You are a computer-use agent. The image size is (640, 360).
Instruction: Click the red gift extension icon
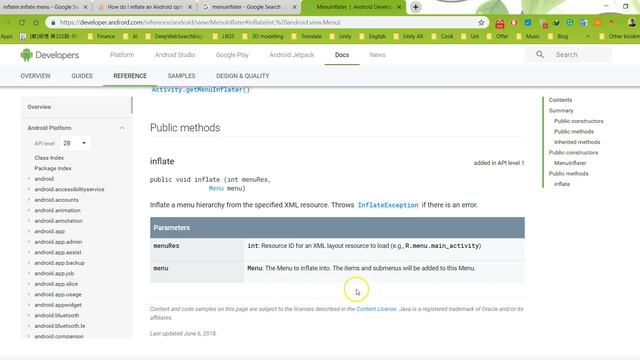500,23
